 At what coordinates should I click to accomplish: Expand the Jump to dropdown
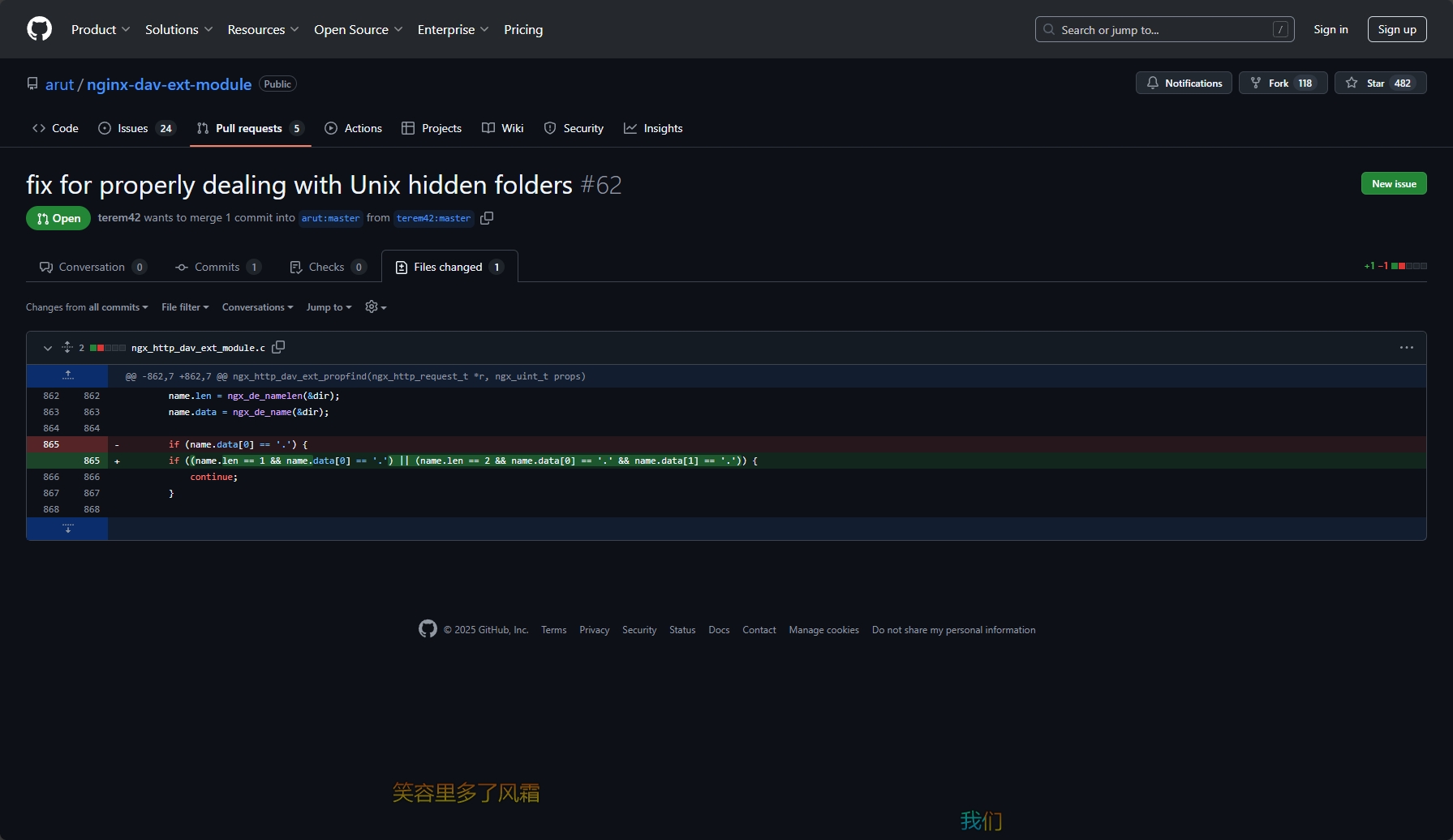click(329, 307)
